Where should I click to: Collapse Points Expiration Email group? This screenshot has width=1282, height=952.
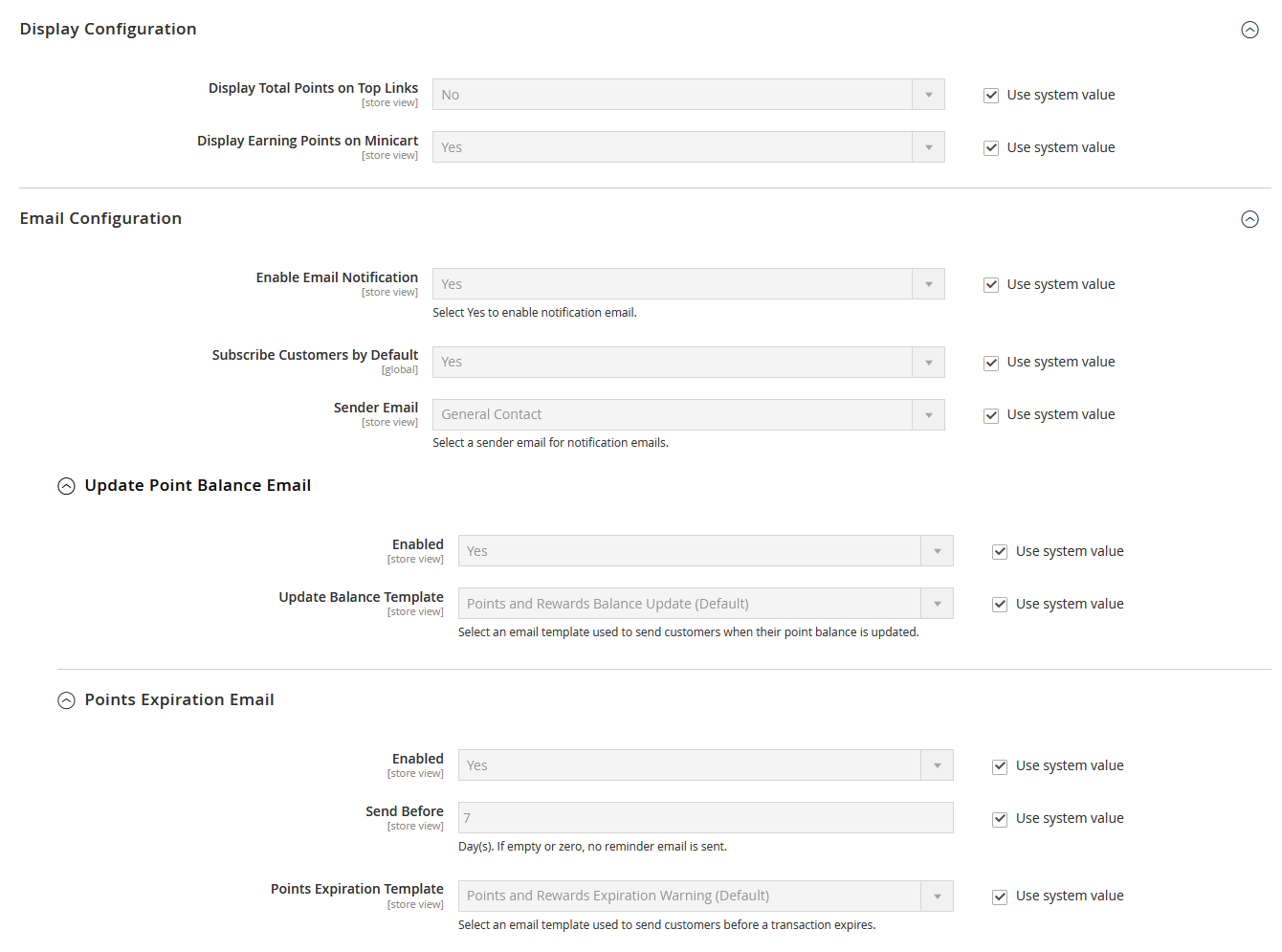[x=66, y=700]
